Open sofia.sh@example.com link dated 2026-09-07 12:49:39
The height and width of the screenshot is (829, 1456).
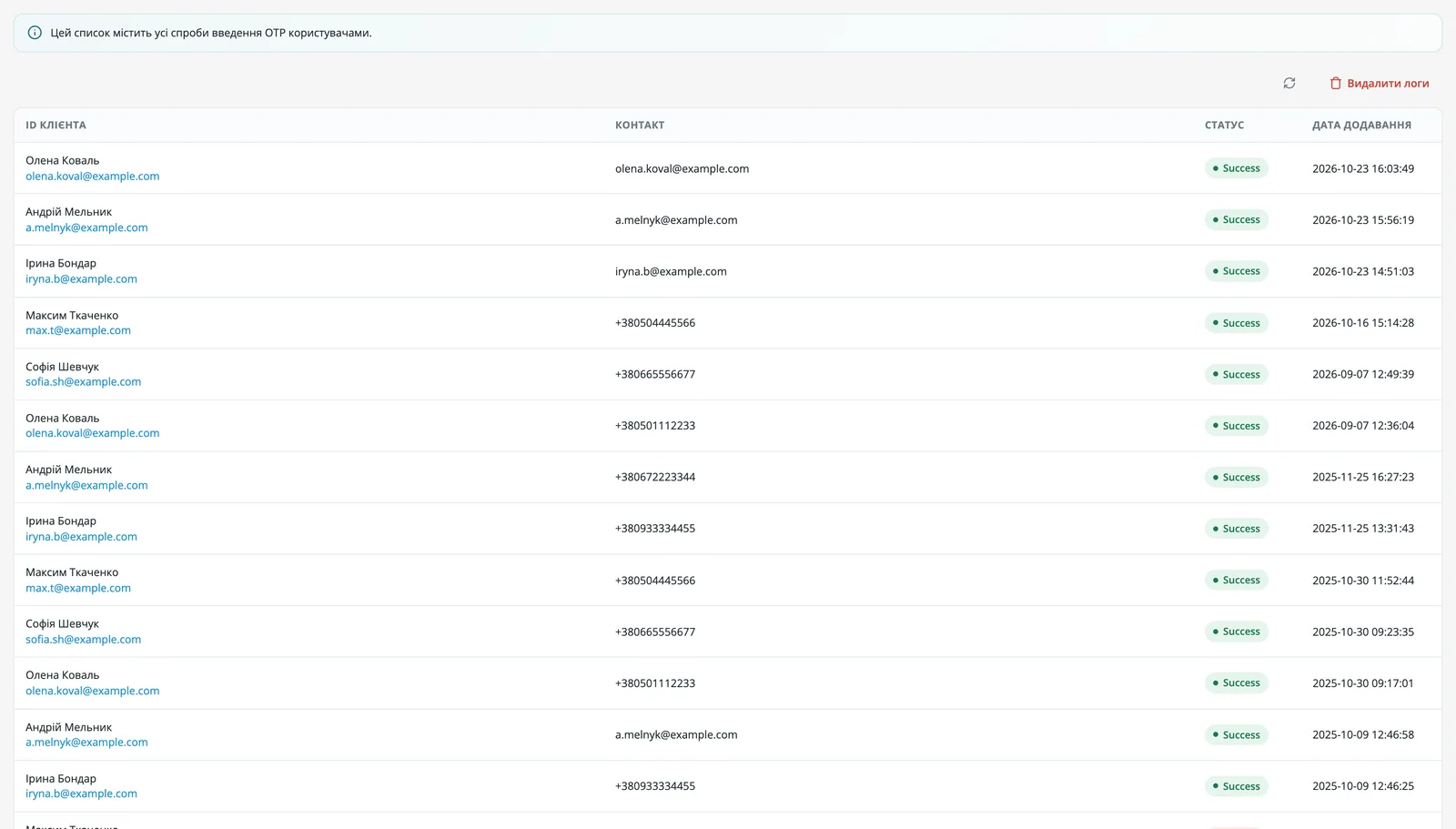(x=83, y=382)
